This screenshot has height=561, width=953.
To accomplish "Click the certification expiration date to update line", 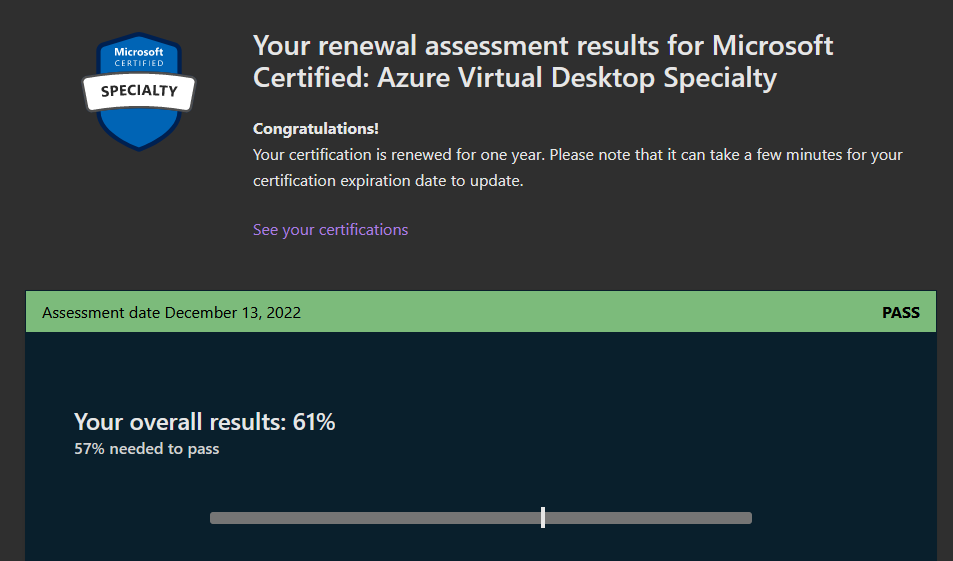I will (388, 181).
